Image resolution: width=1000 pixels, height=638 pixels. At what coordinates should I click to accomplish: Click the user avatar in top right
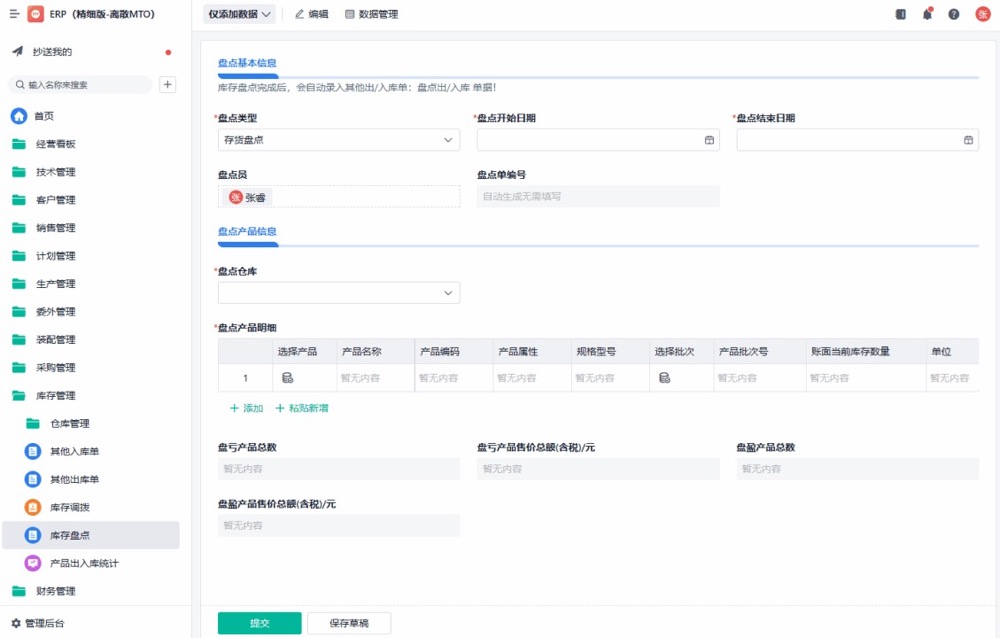click(983, 14)
